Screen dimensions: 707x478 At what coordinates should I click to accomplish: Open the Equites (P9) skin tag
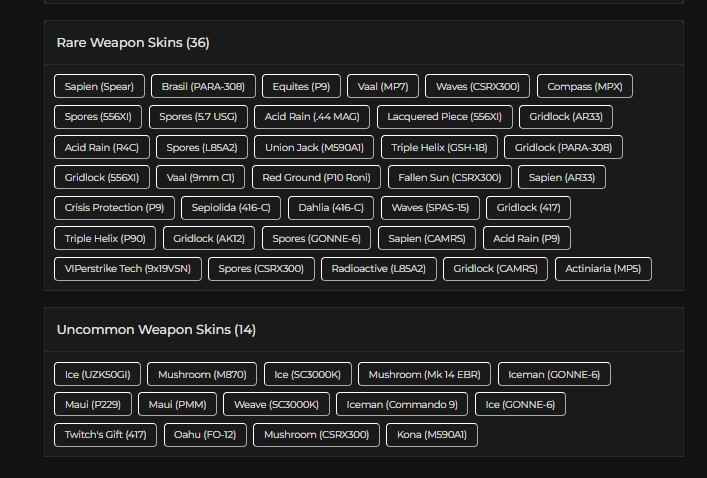coord(301,87)
